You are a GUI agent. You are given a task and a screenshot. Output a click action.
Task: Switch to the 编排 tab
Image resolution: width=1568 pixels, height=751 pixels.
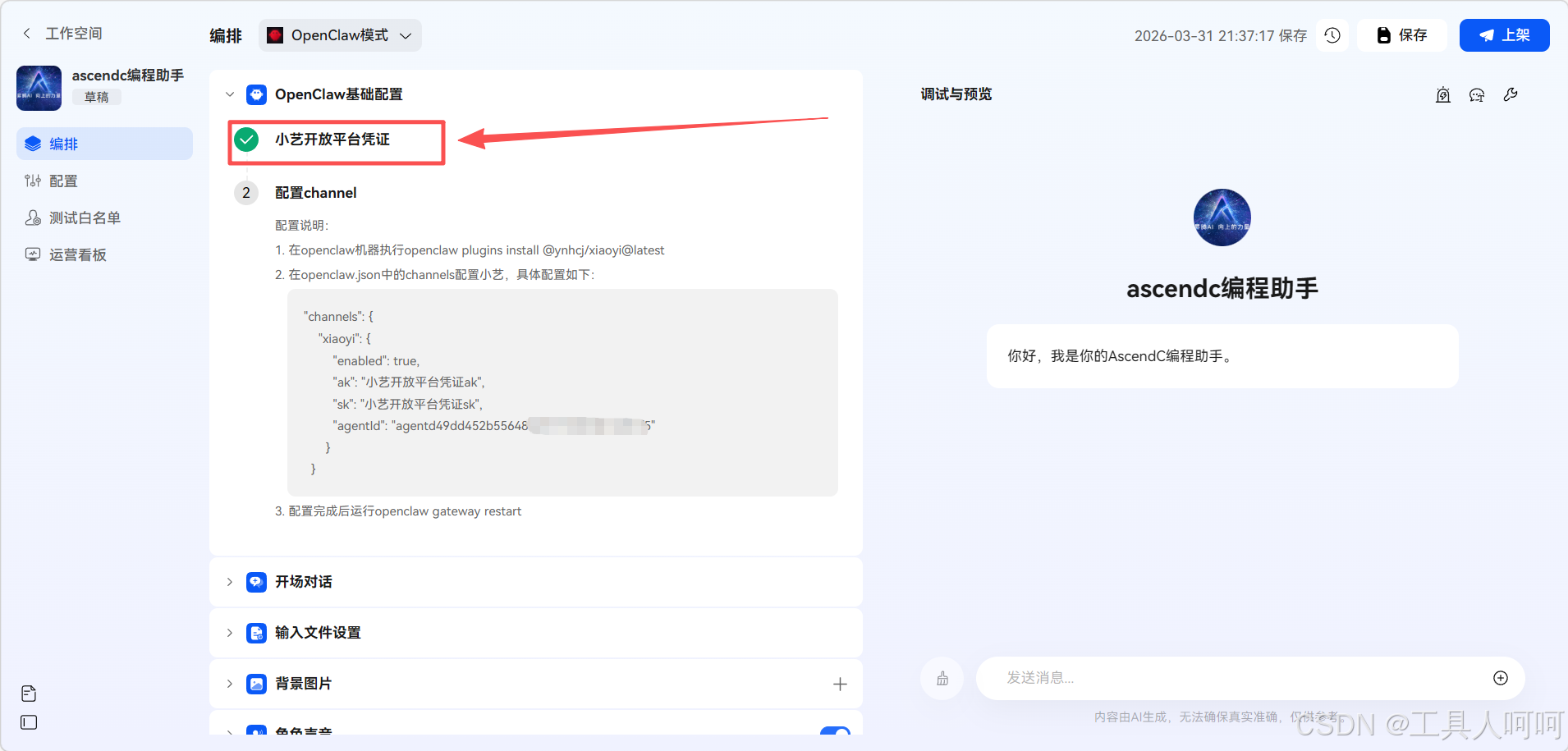[225, 35]
